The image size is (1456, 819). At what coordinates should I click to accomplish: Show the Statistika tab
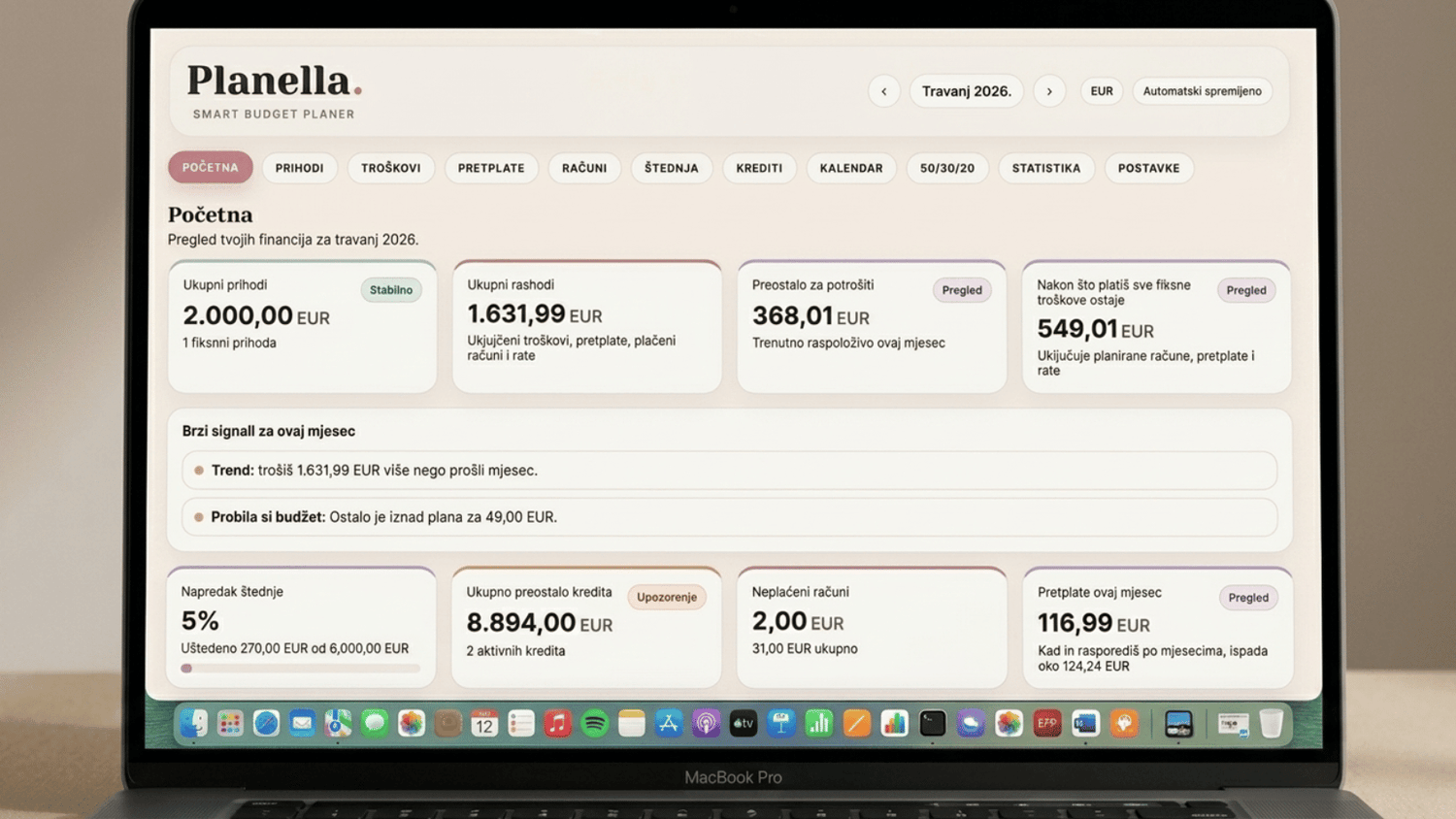click(1045, 168)
